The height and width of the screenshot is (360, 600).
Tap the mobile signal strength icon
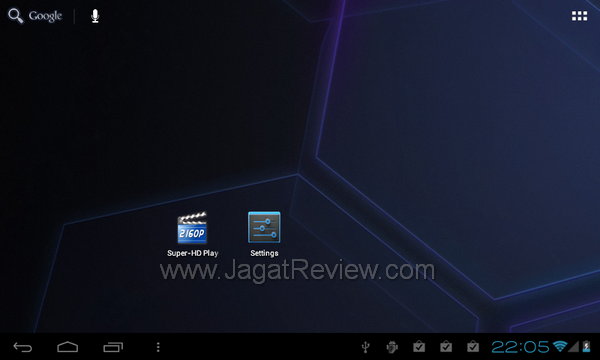click(574, 347)
